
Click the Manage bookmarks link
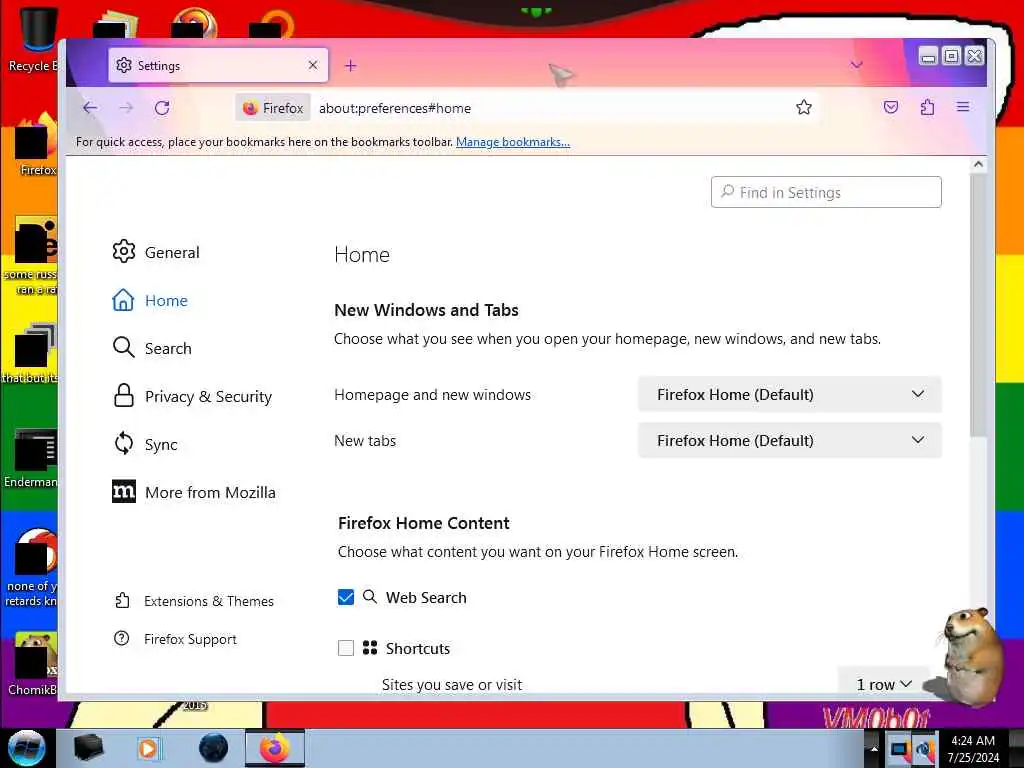pyautogui.click(x=513, y=142)
